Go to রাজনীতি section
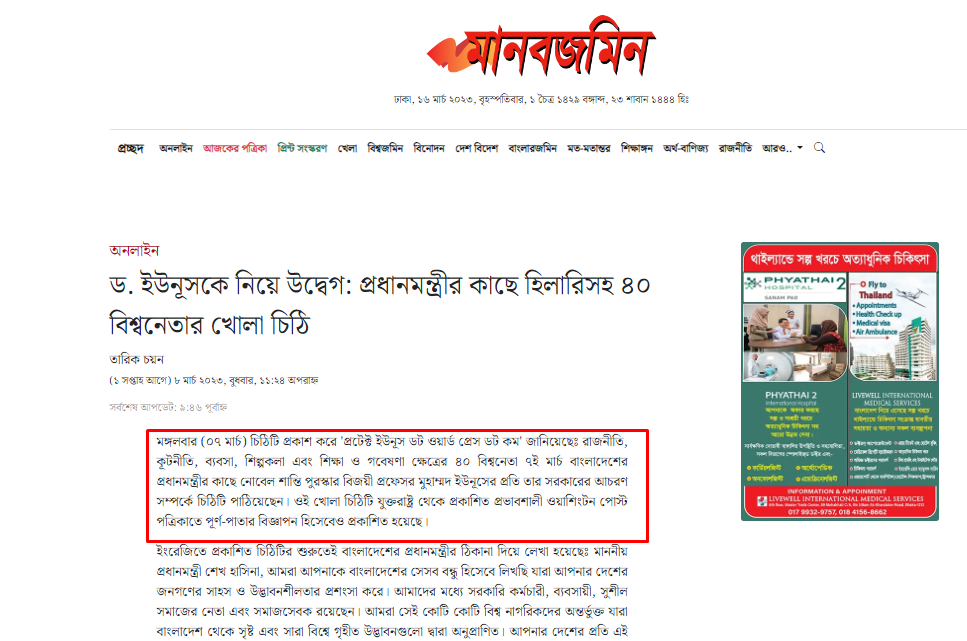Viewport: 967px width, 641px height. (735, 148)
